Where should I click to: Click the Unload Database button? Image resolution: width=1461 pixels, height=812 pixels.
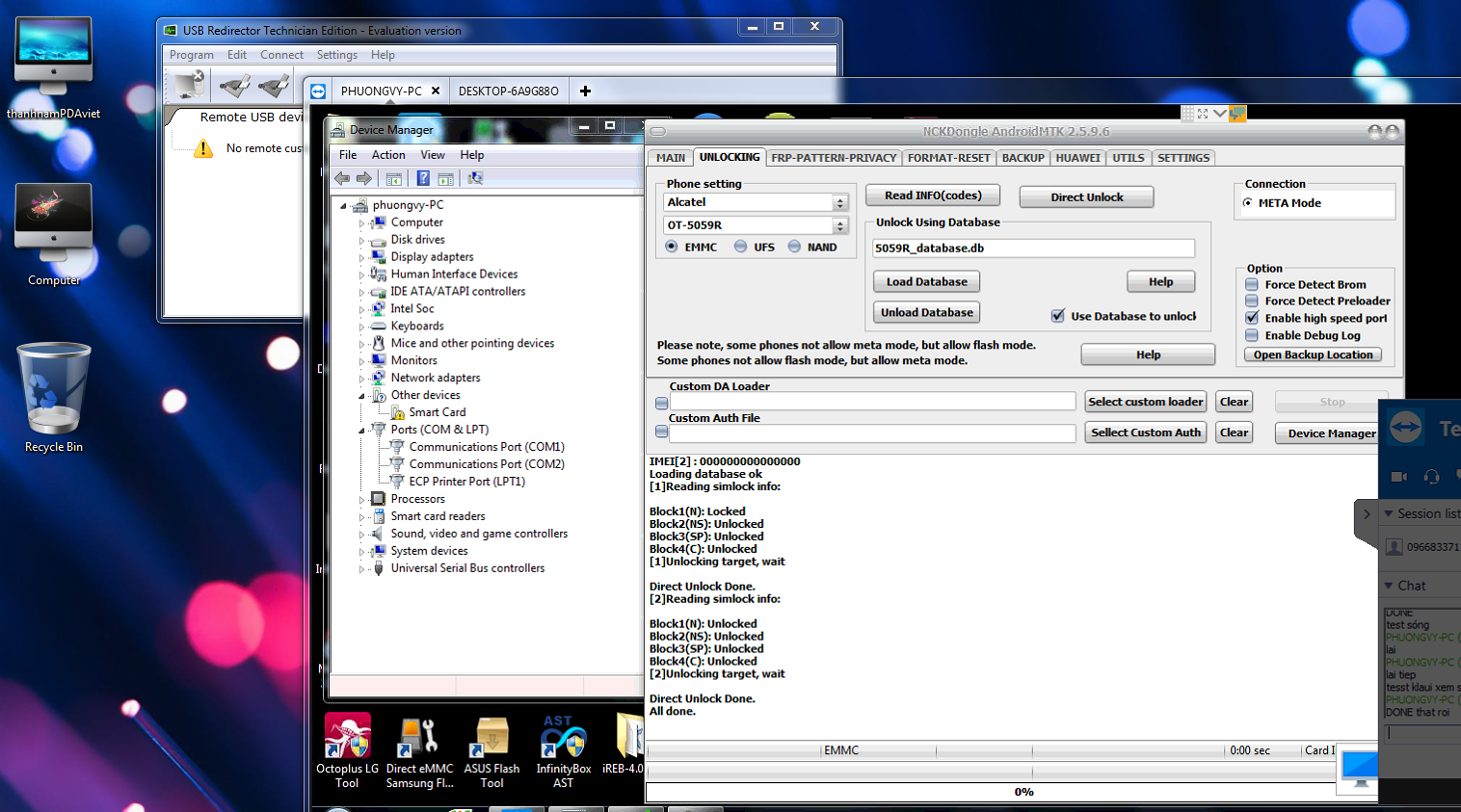coord(927,312)
